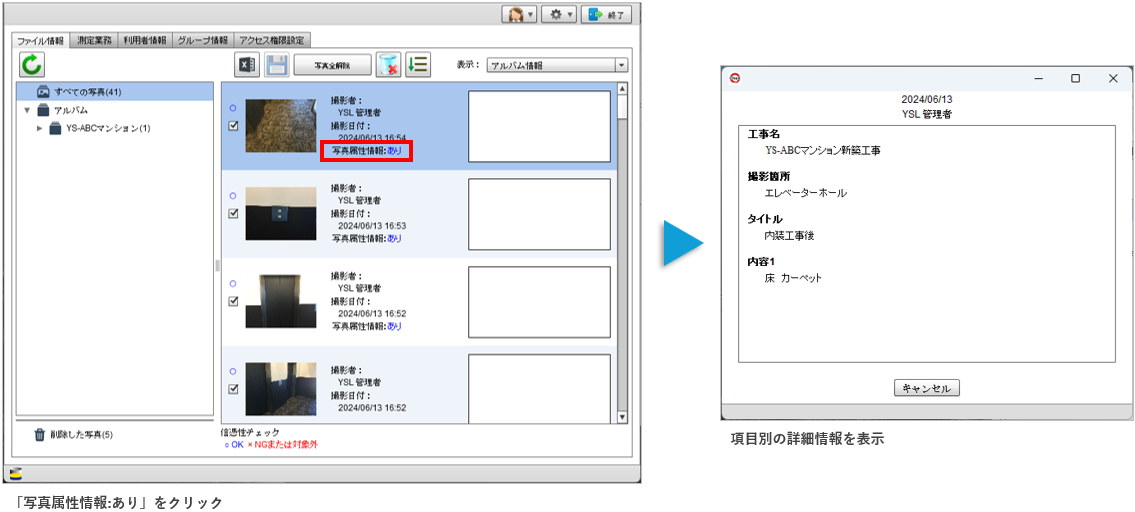Click the green sort order icon
Image resolution: width=1135 pixels, height=512 pixels.
click(x=417, y=65)
